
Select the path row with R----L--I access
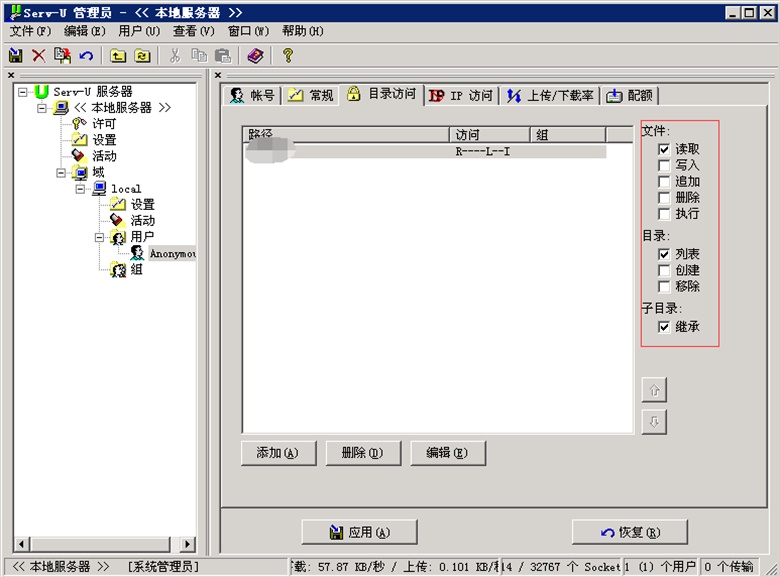[425, 151]
